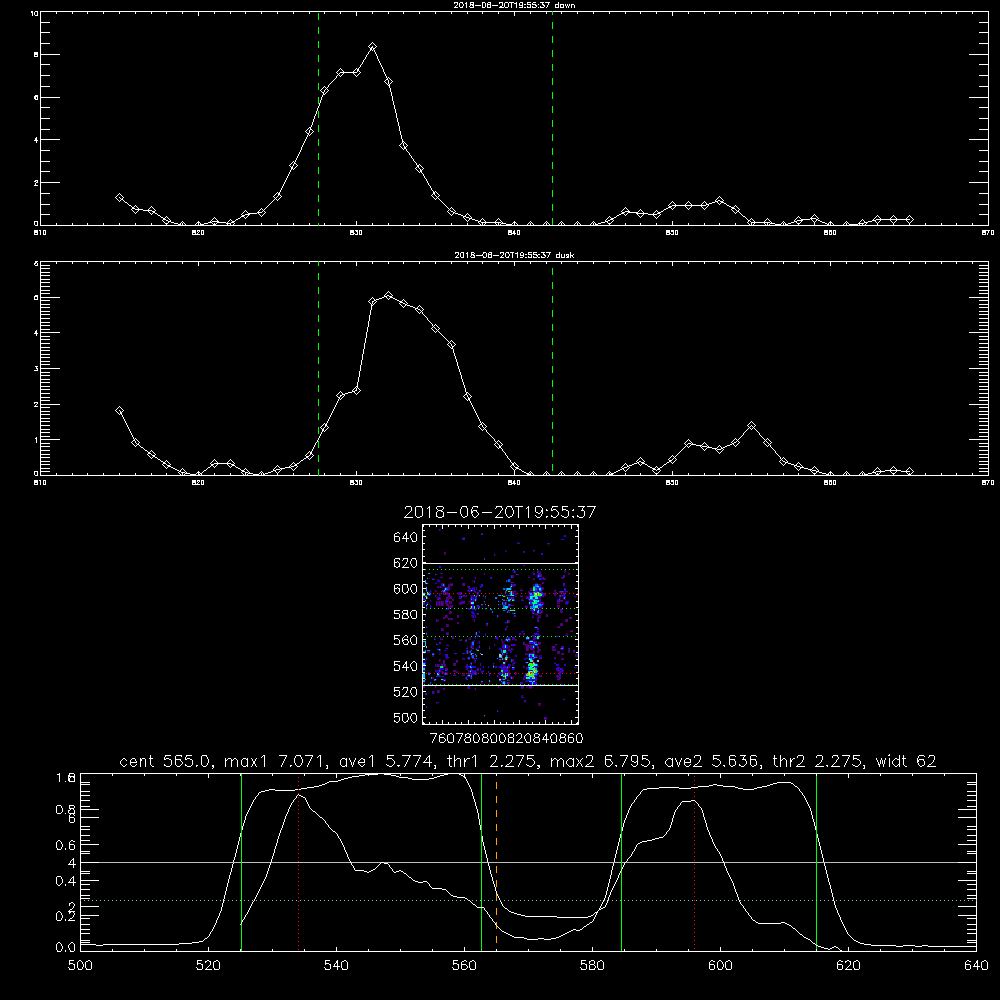Click the green solid line left of orange dashed line
Screen dimensions: 1000x1000
pos(482,861)
